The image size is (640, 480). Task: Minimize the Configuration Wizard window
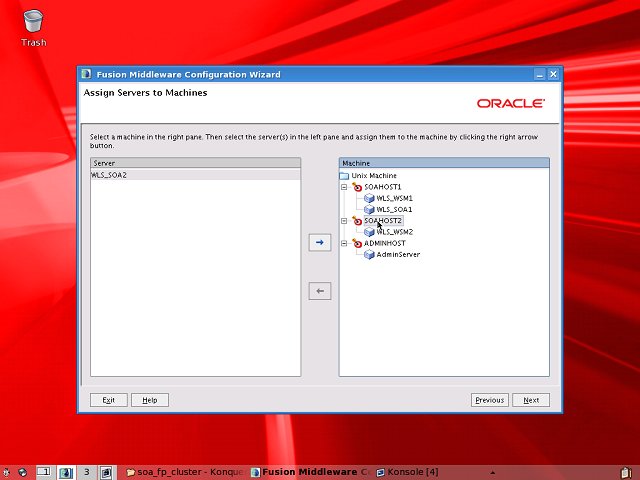coord(540,74)
